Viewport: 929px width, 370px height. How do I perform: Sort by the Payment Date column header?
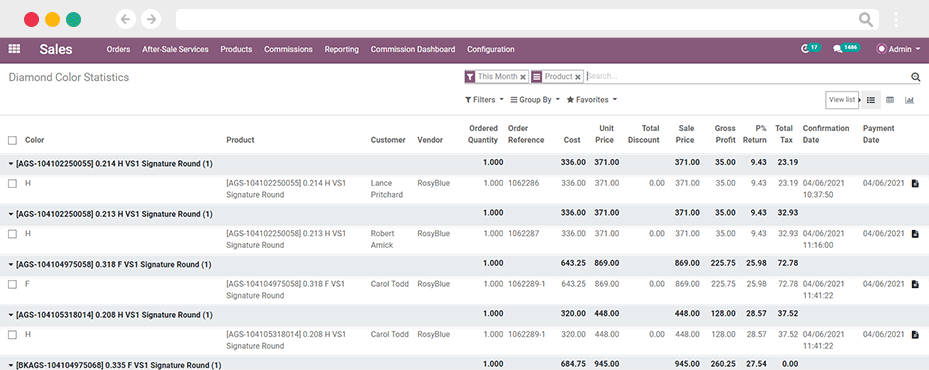(x=879, y=135)
